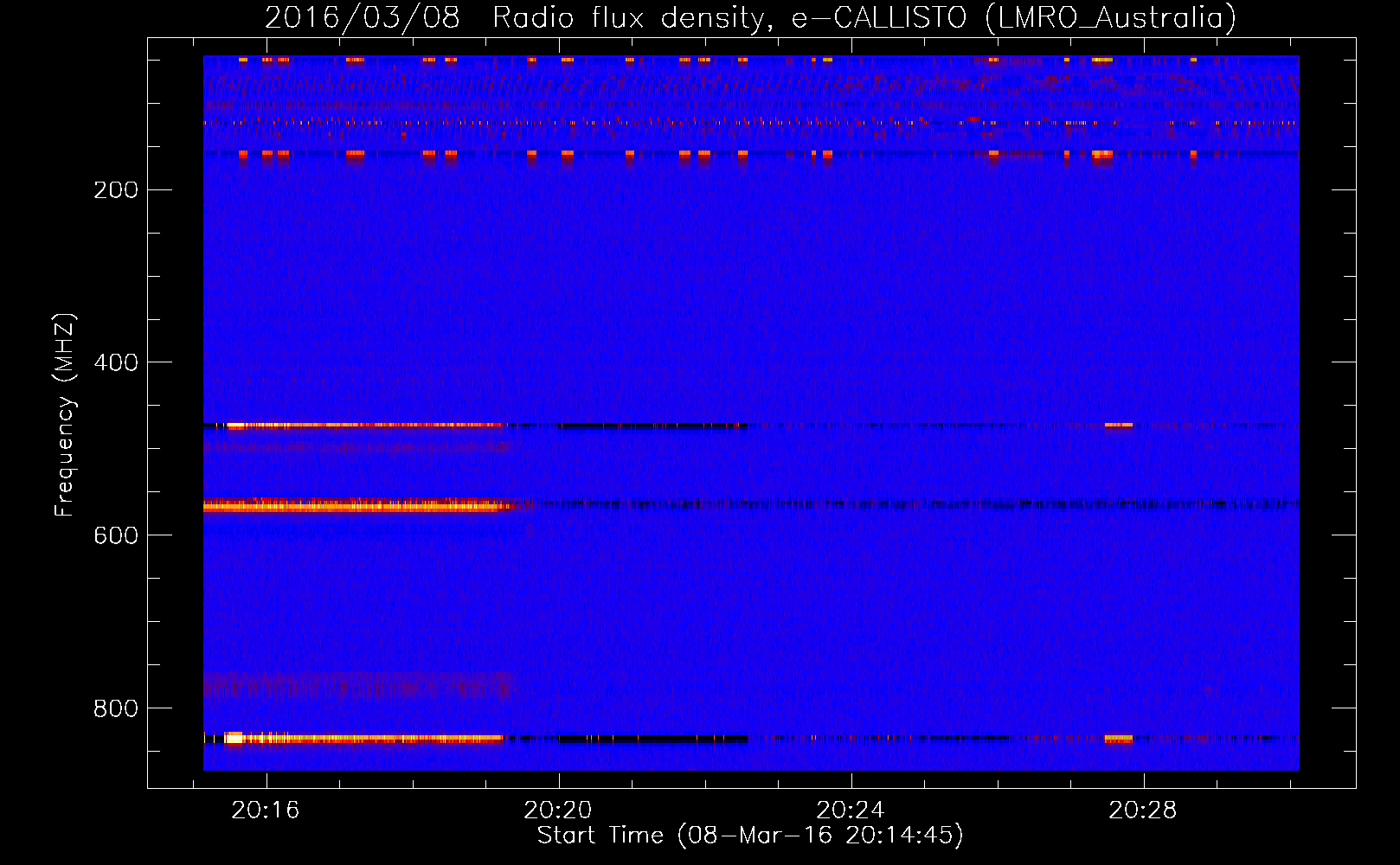Click the 400 frequency tick label

[x=116, y=362]
